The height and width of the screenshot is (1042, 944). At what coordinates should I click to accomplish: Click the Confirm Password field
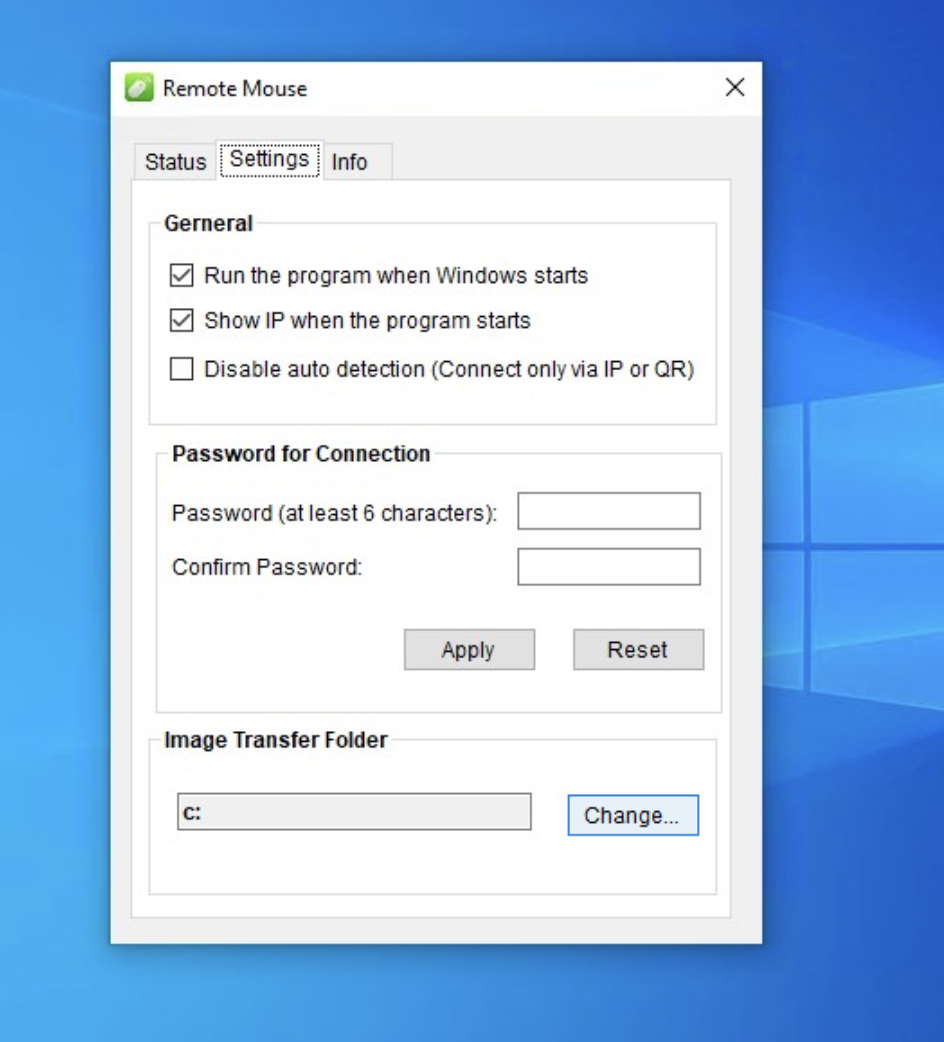609,567
